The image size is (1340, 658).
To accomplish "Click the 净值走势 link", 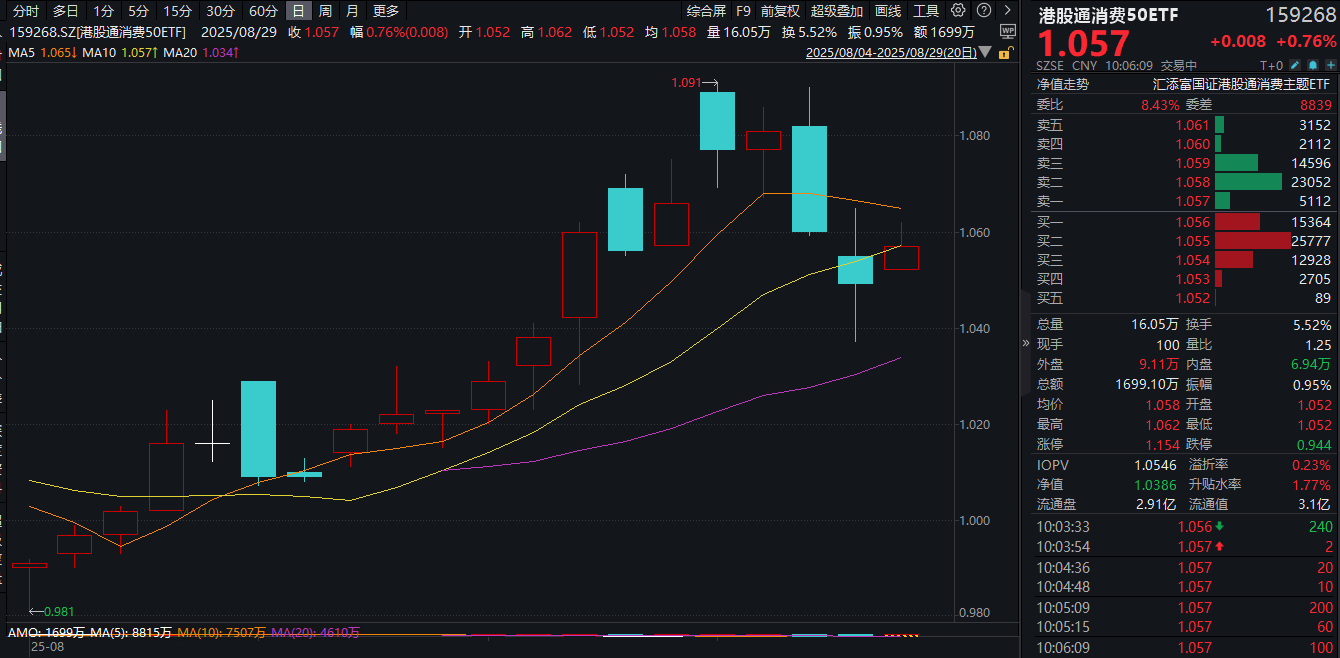I will coord(1066,85).
